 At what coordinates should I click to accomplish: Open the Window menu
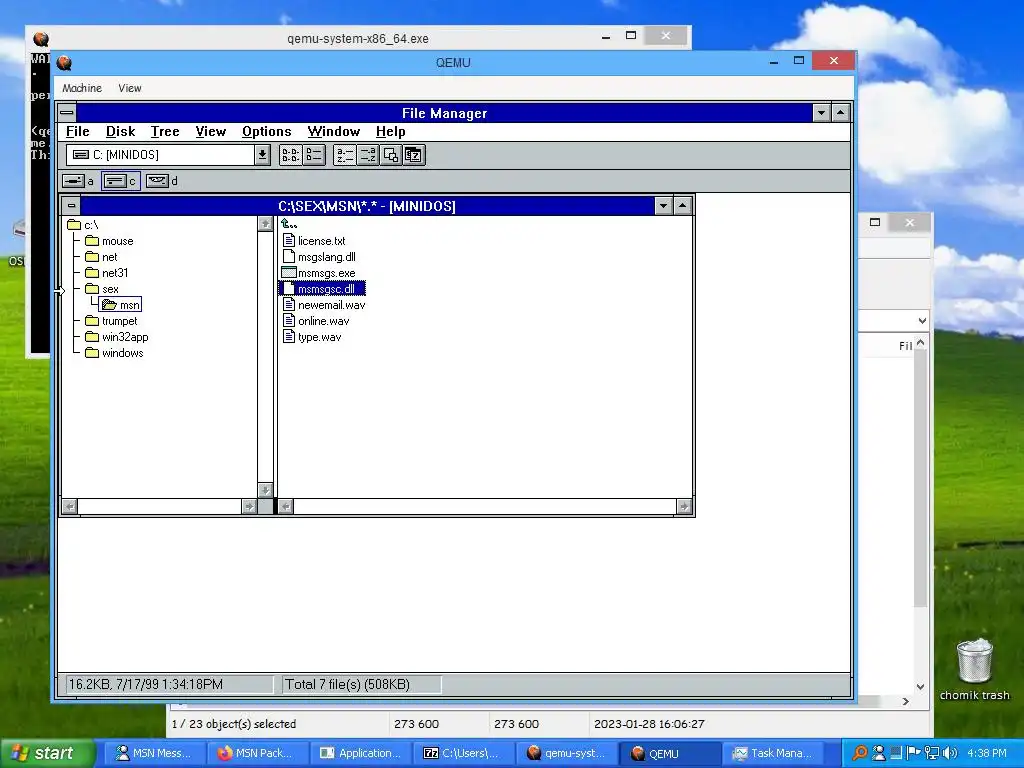334,131
